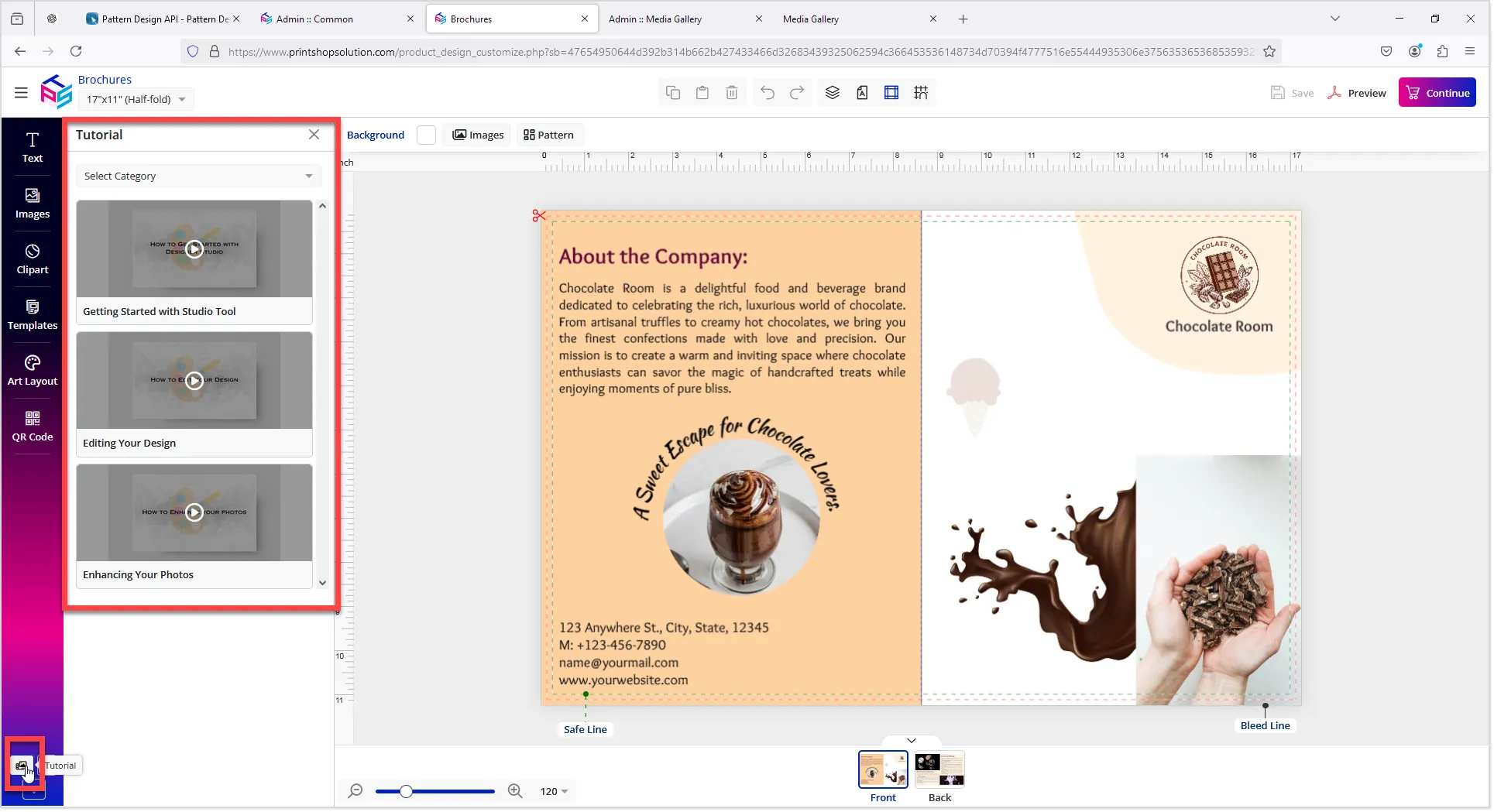Viewport: 1494px width, 812px height.
Task: Click the Save button
Action: pos(1293,93)
